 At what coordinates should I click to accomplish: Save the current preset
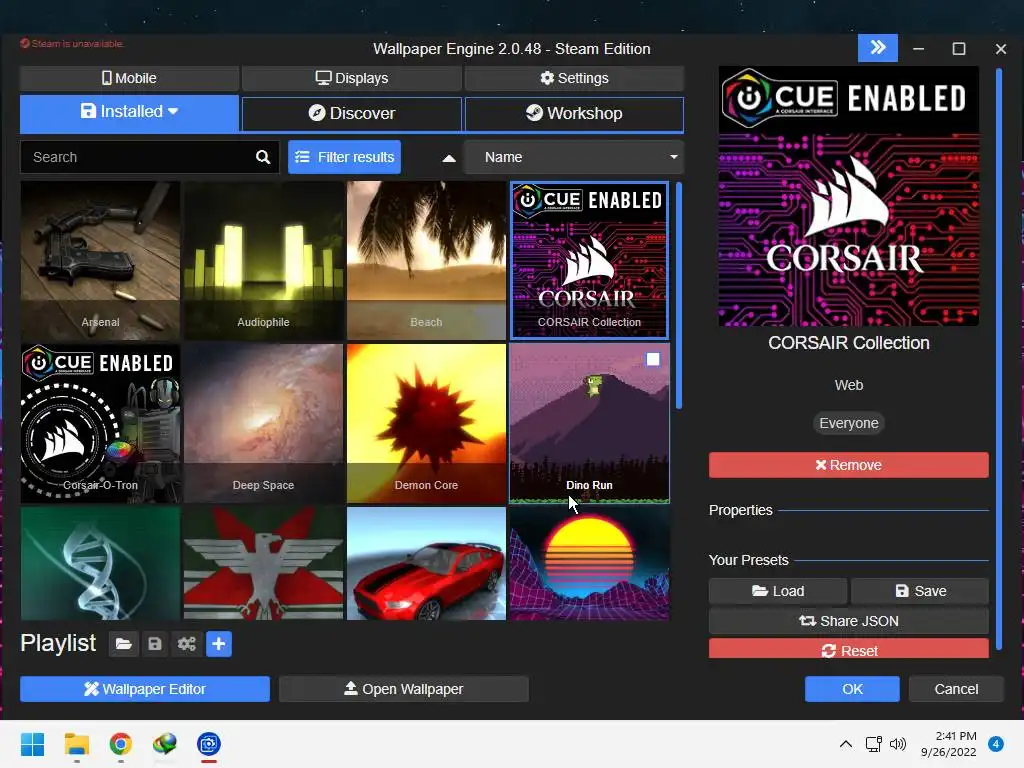[920, 591]
